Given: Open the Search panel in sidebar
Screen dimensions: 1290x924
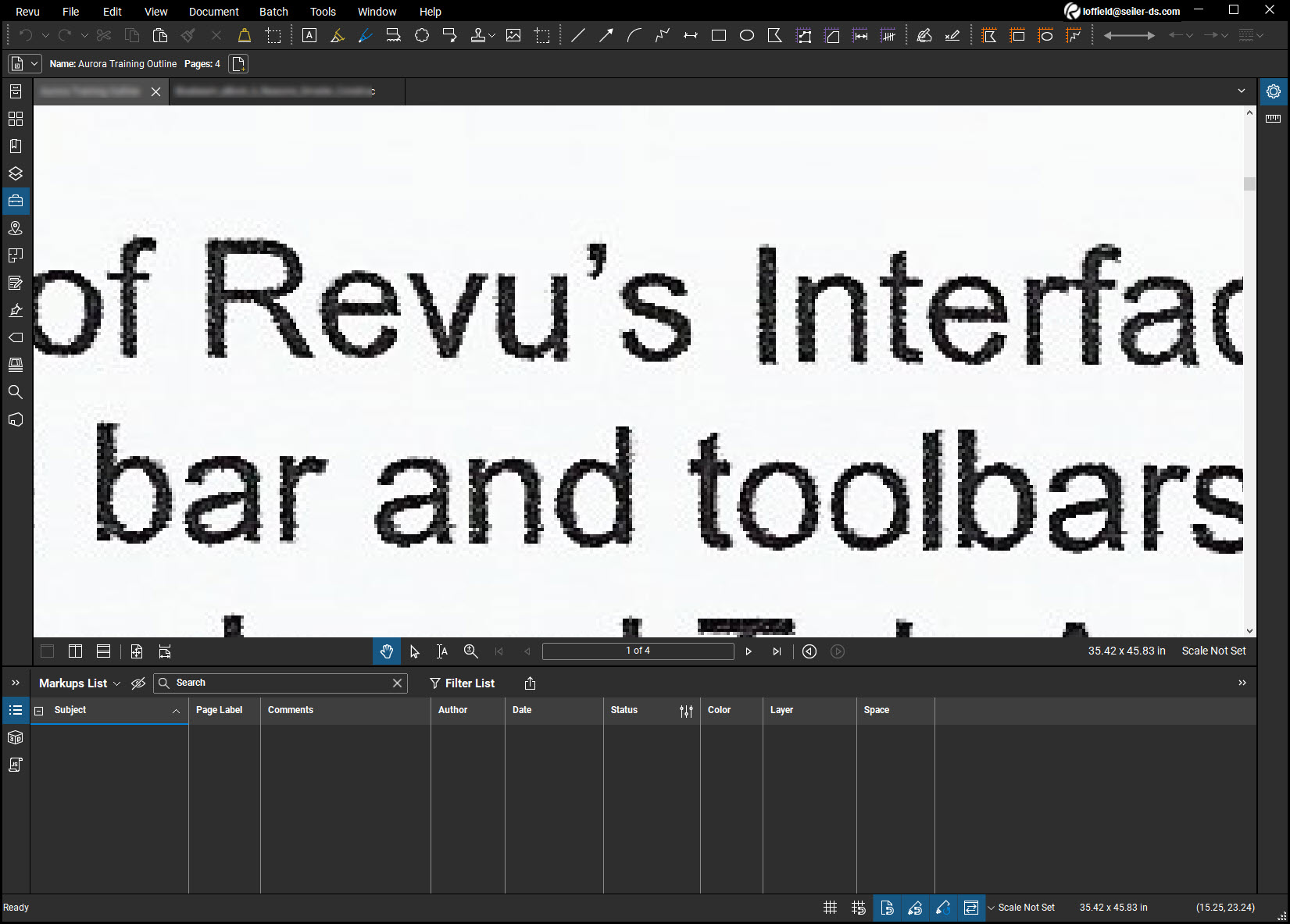Looking at the screenshot, I should 16,392.
